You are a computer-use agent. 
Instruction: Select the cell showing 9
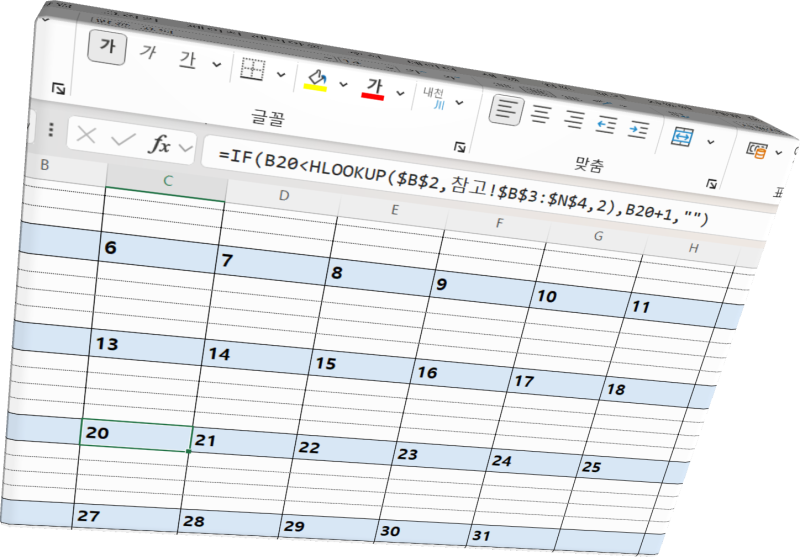(486, 289)
